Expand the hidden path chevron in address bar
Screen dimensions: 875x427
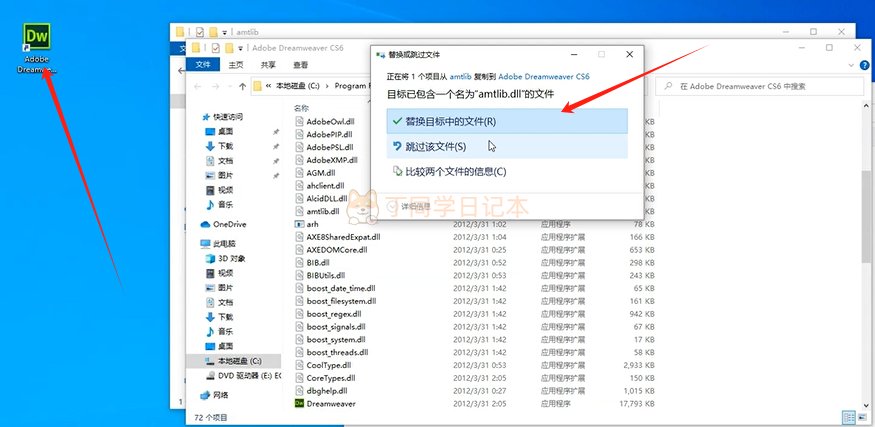(x=269, y=87)
